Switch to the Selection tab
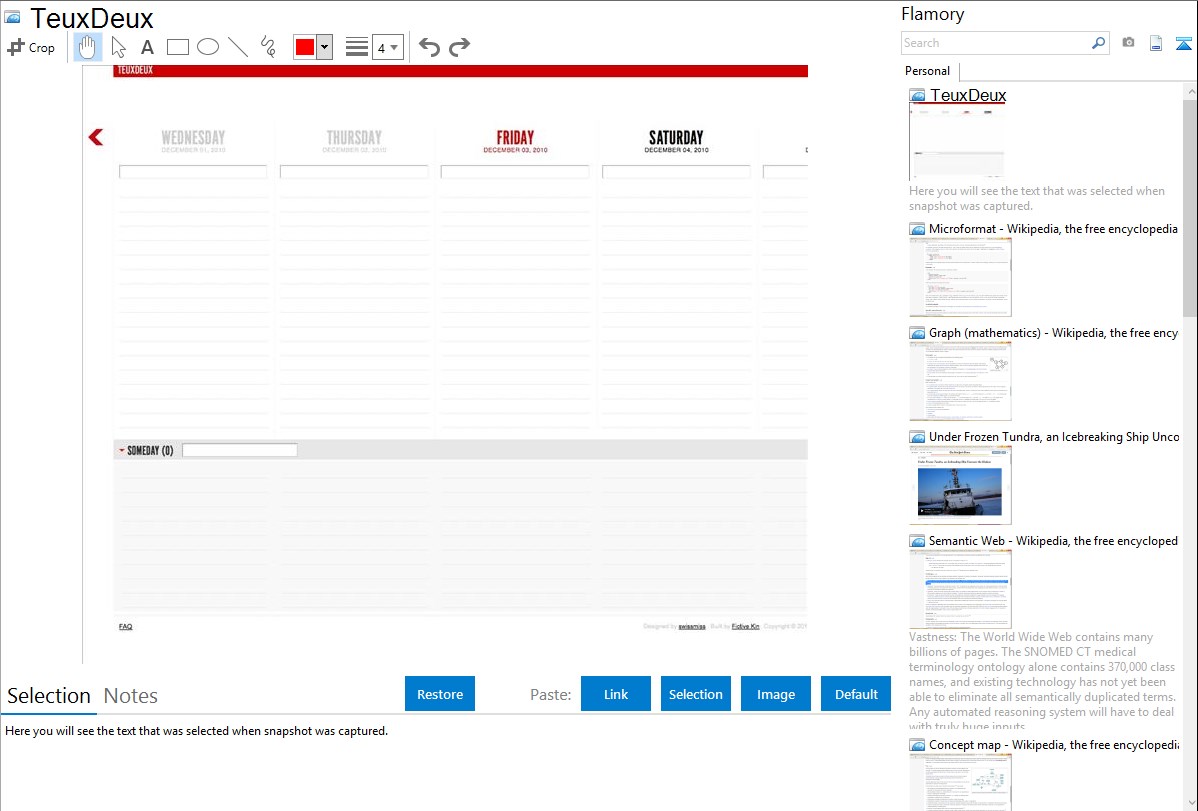Image resolution: width=1198 pixels, height=811 pixels. pos(49,696)
